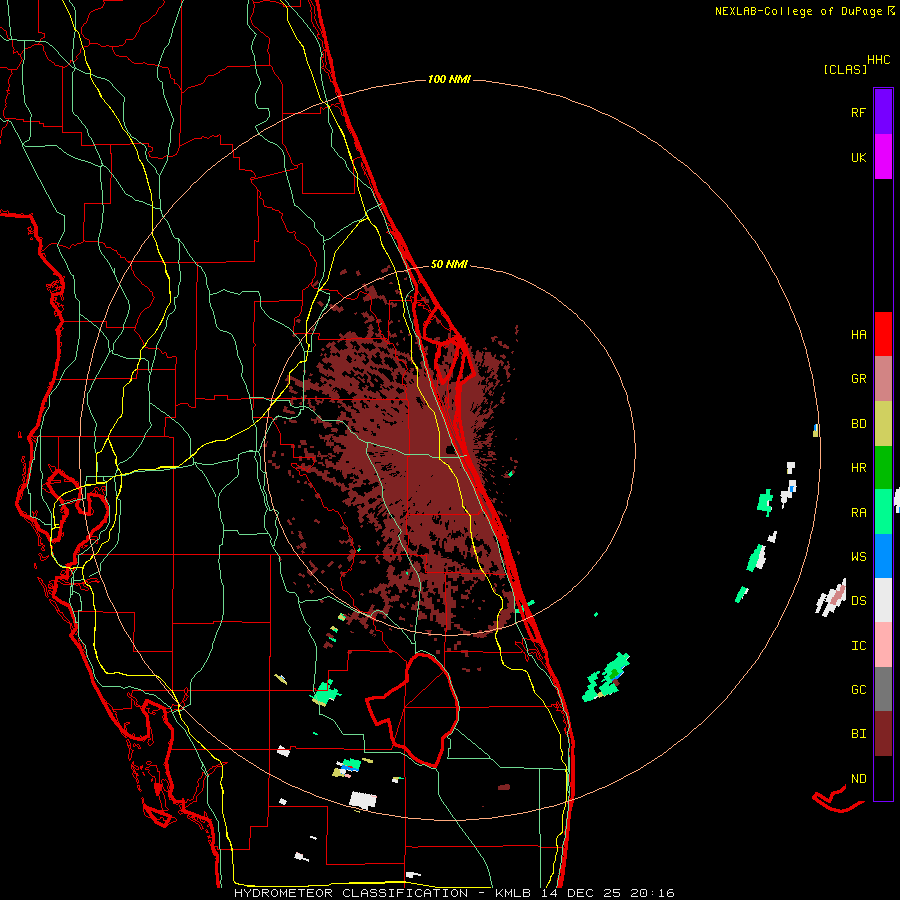This screenshot has width=900, height=900.
Task: Click the "HYDROMETEOR CLASSIFICATION" title text
Action: point(351,893)
